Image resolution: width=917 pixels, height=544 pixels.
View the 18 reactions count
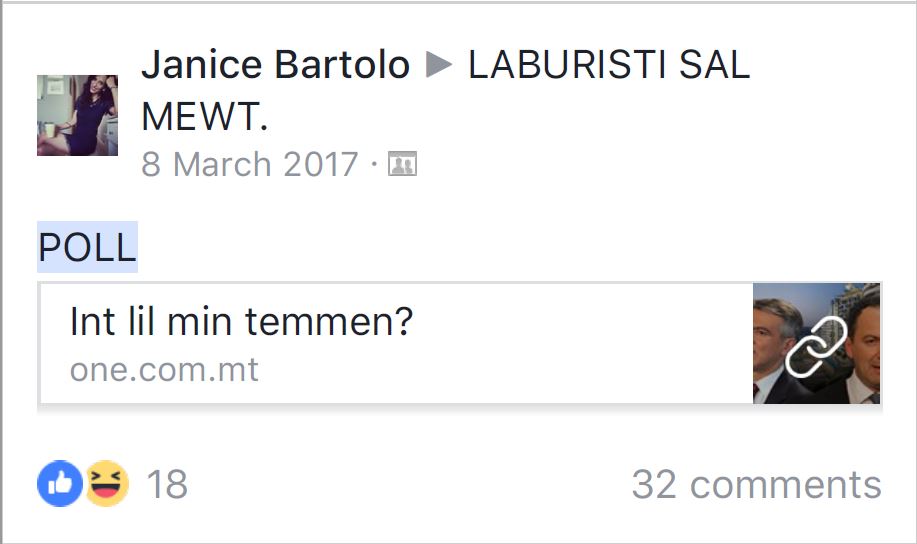click(167, 485)
